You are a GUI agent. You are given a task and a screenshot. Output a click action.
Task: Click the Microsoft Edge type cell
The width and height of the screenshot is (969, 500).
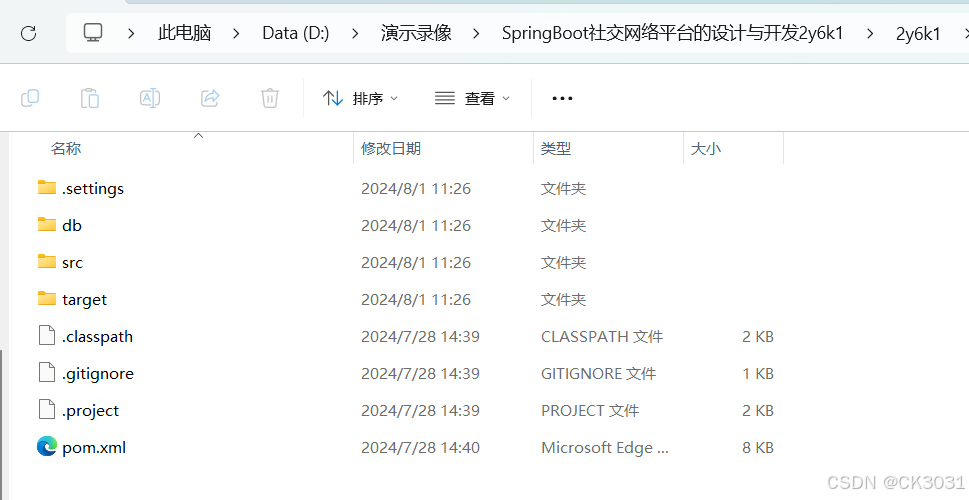[605, 448]
